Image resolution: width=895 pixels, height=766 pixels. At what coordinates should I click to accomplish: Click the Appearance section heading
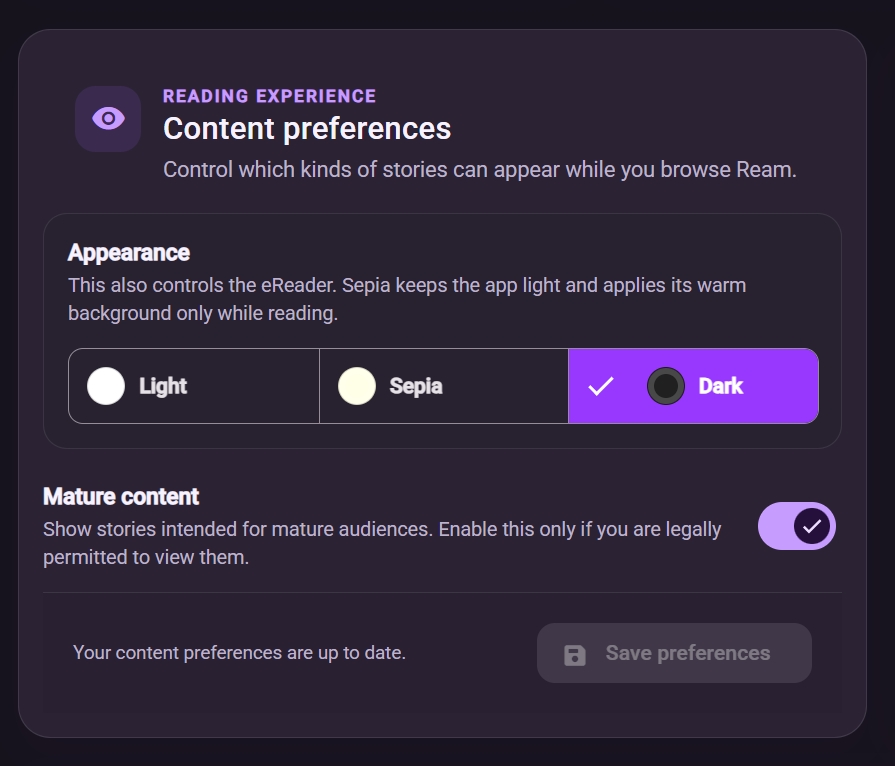(x=129, y=253)
